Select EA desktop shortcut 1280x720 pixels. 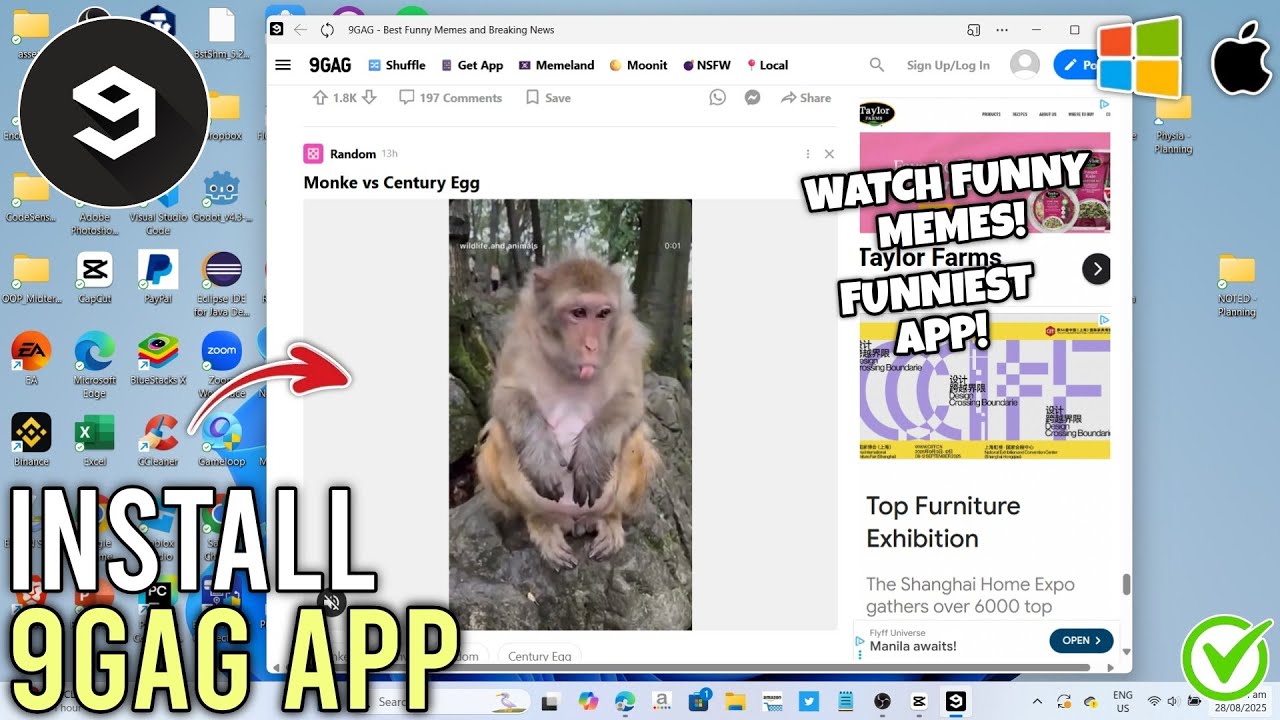pos(31,359)
